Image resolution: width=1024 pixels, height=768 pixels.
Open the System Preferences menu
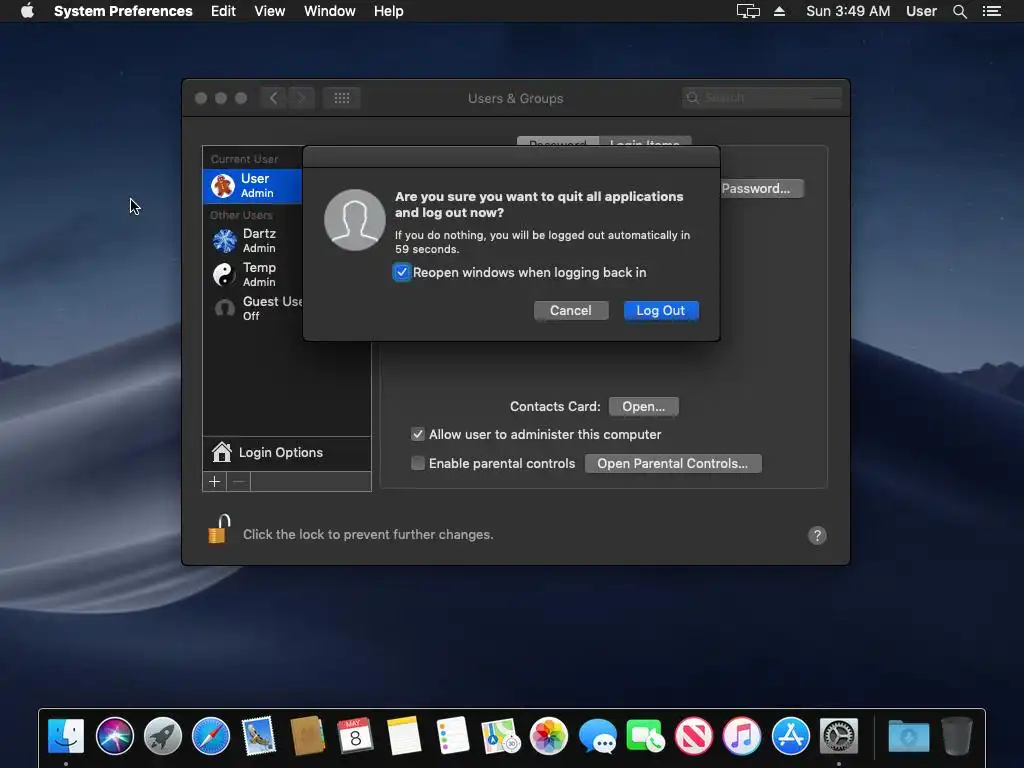pos(123,11)
